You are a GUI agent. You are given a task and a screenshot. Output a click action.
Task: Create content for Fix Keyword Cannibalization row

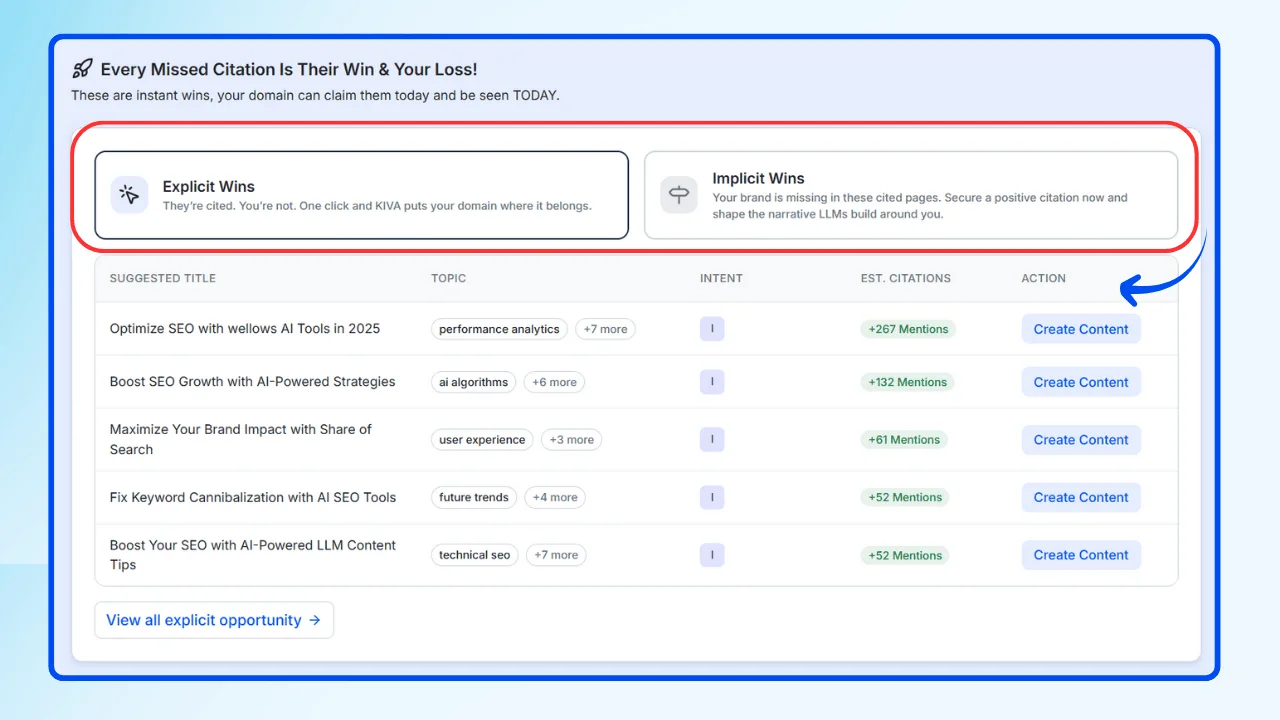tap(1080, 497)
